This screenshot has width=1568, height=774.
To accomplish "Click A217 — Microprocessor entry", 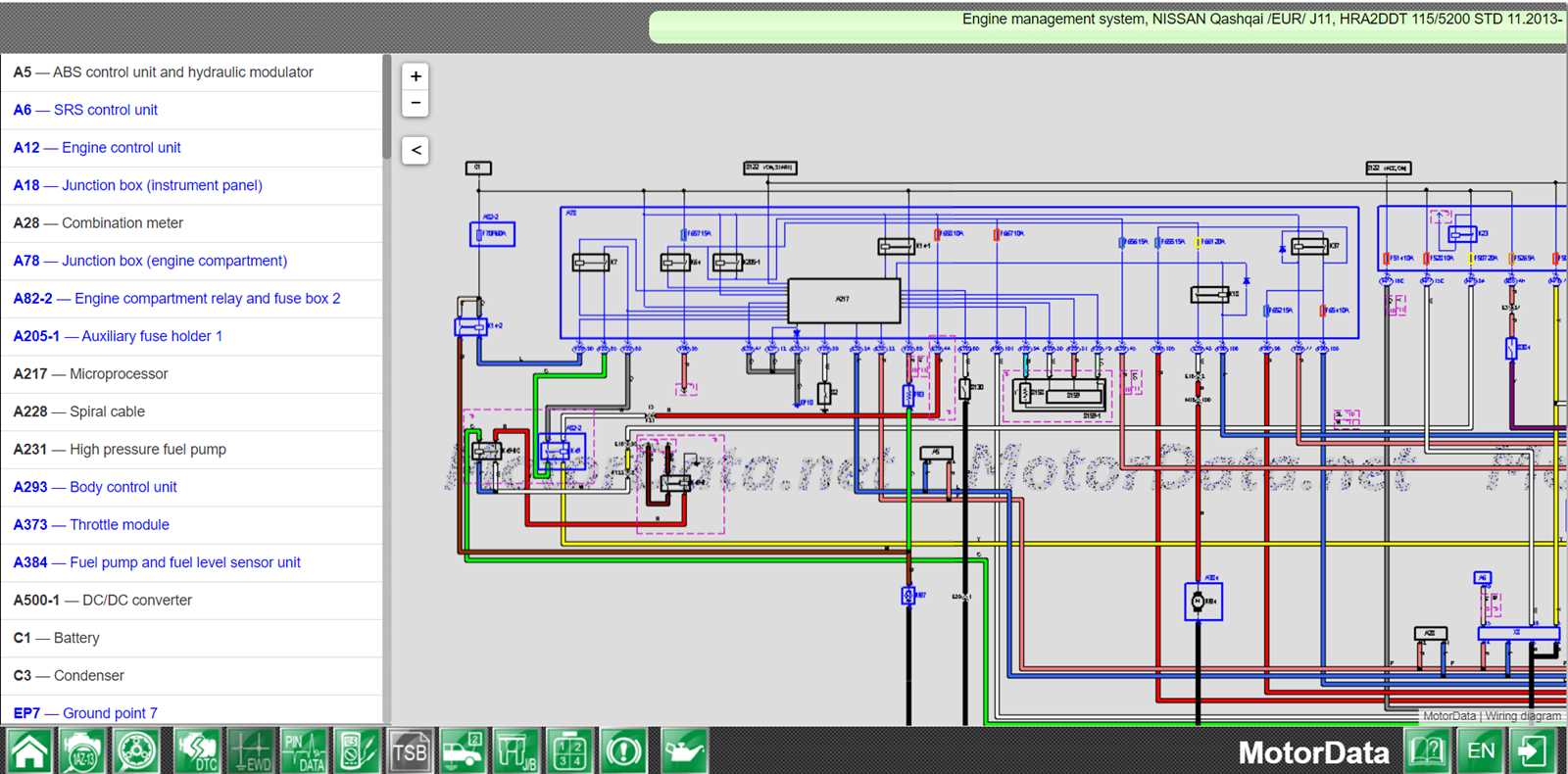I will [x=191, y=374].
